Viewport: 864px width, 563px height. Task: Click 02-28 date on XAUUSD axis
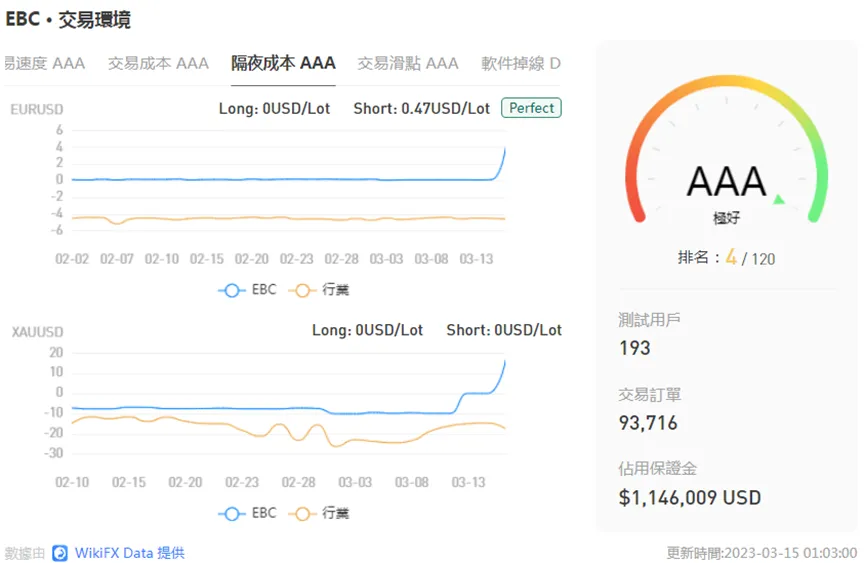click(298, 483)
